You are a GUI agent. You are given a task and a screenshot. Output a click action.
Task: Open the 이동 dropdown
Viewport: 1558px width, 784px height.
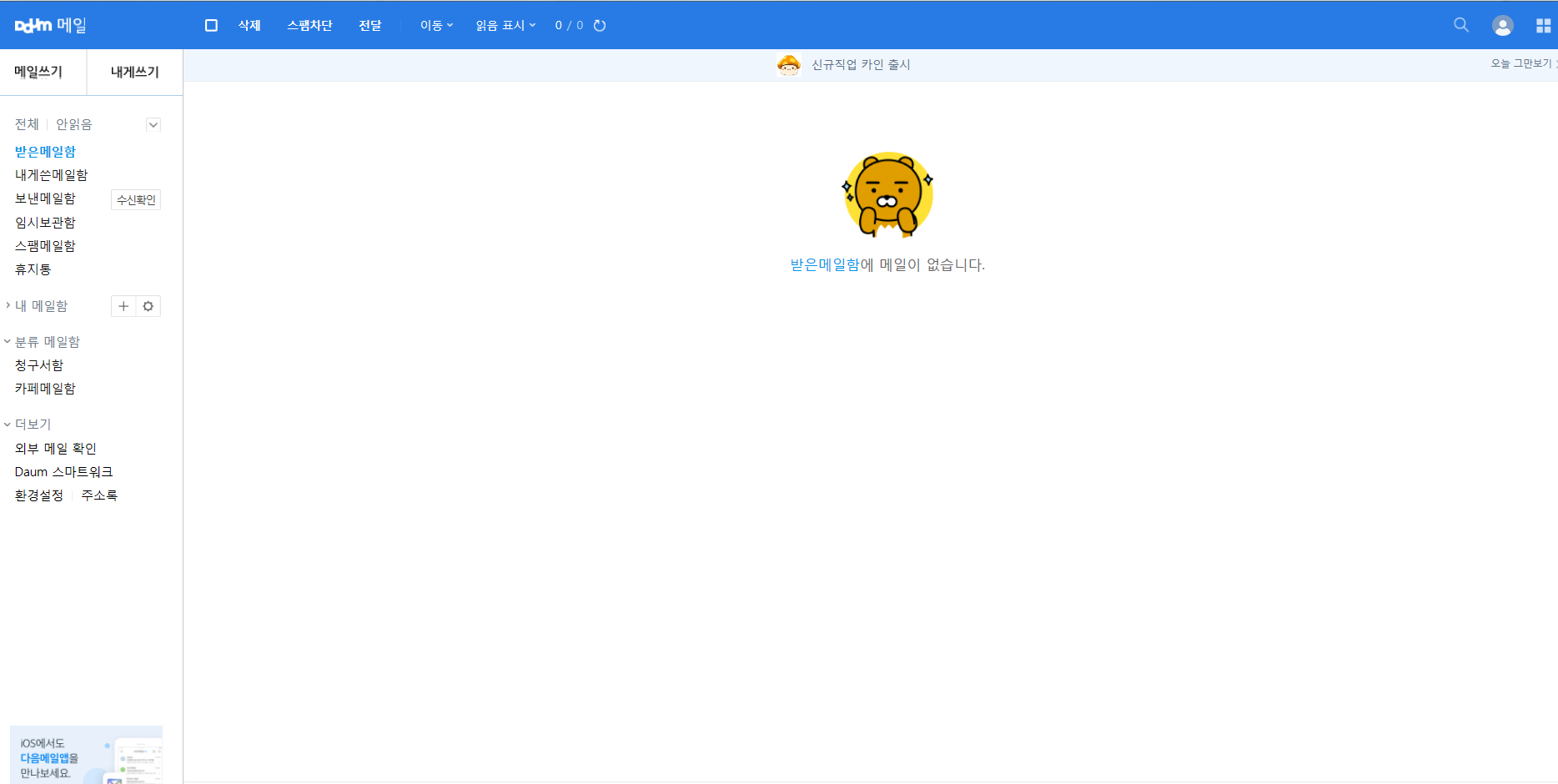point(436,26)
